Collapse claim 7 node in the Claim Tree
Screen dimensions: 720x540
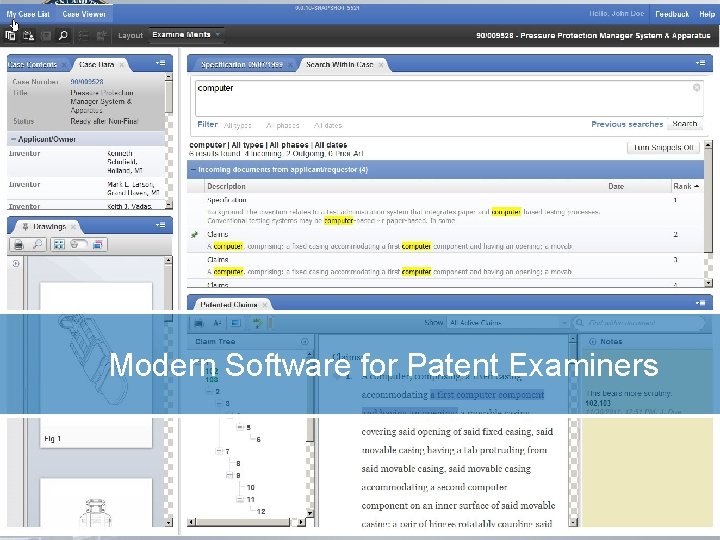(x=219, y=451)
